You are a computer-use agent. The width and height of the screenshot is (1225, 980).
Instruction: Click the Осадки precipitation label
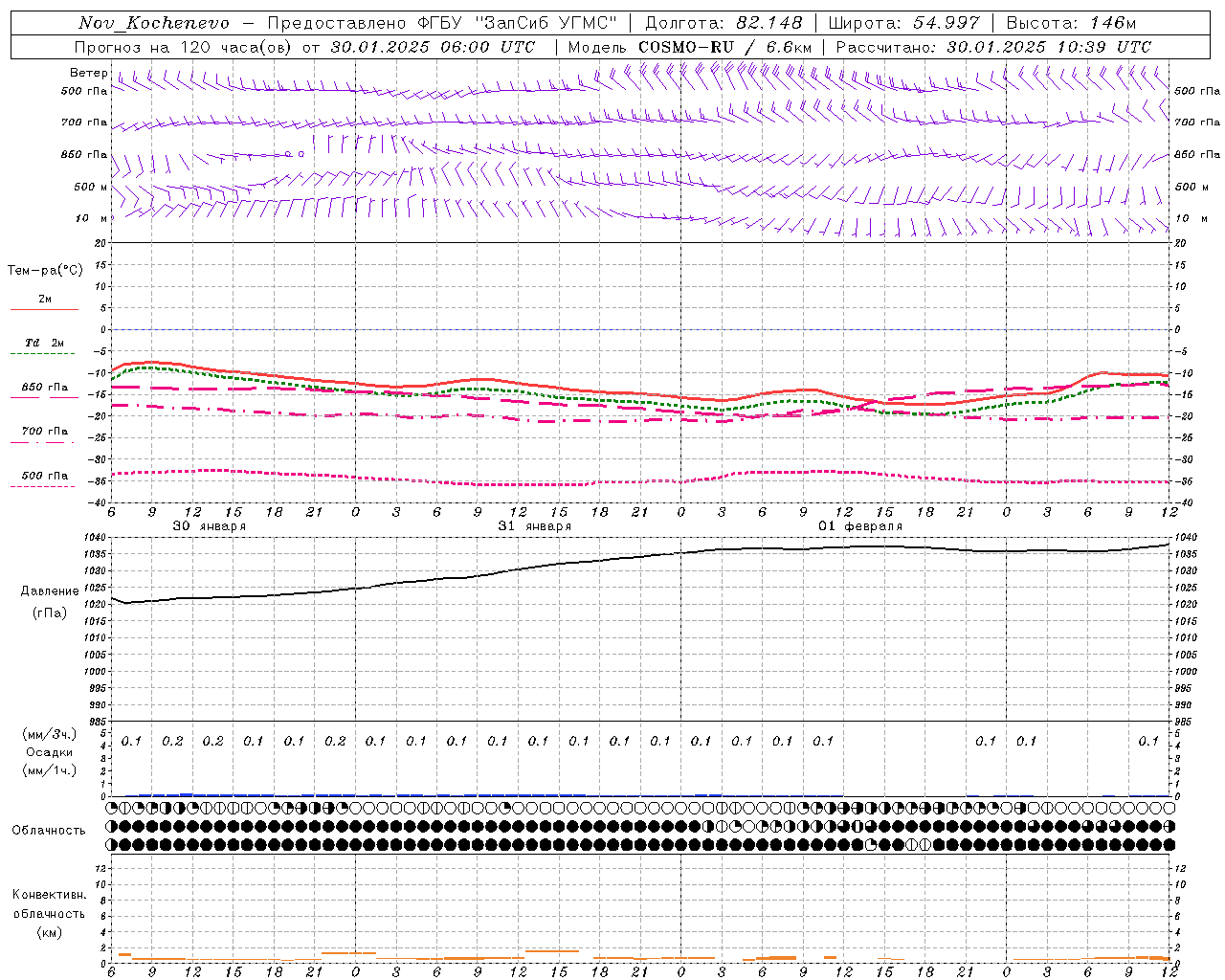[50, 752]
